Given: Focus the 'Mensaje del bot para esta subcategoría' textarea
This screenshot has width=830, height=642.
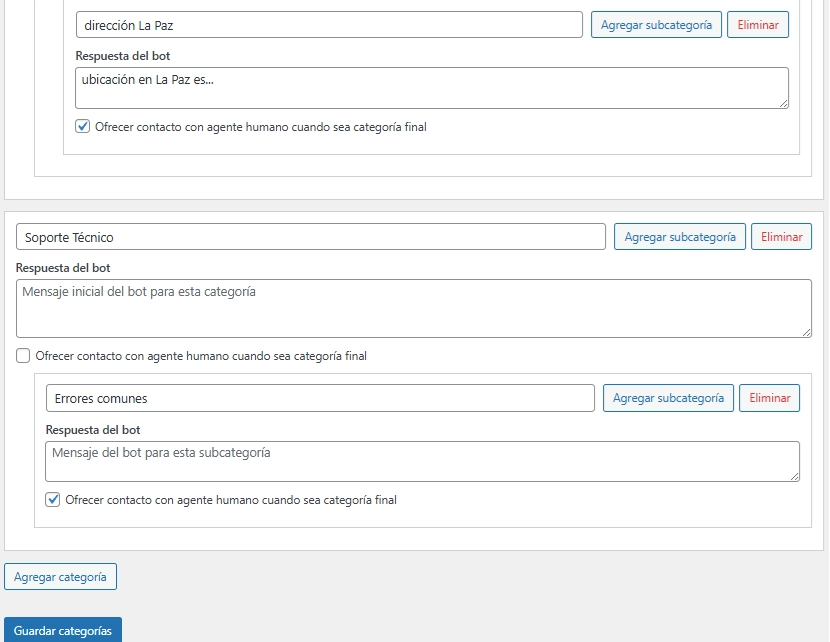Looking at the screenshot, I should tap(422, 461).
